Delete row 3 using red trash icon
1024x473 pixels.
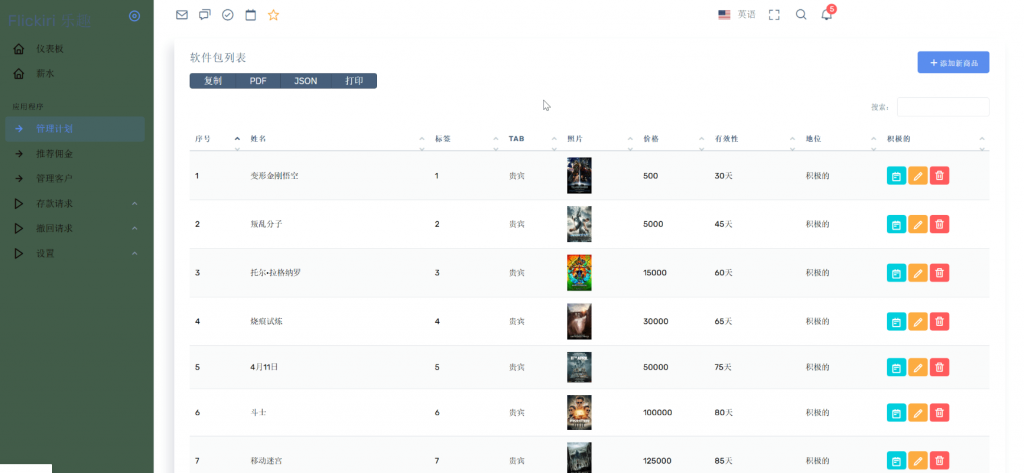[x=940, y=273]
